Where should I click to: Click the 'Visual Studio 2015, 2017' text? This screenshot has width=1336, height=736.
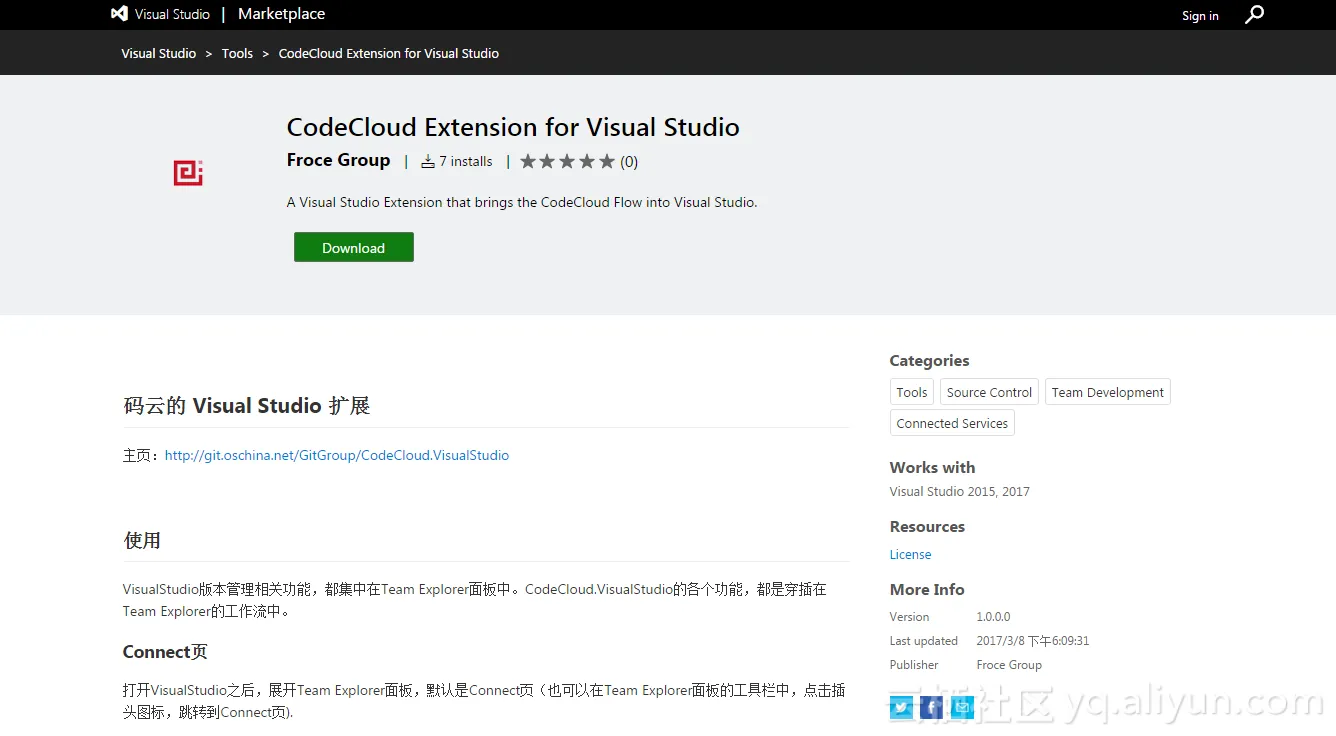tap(960, 491)
